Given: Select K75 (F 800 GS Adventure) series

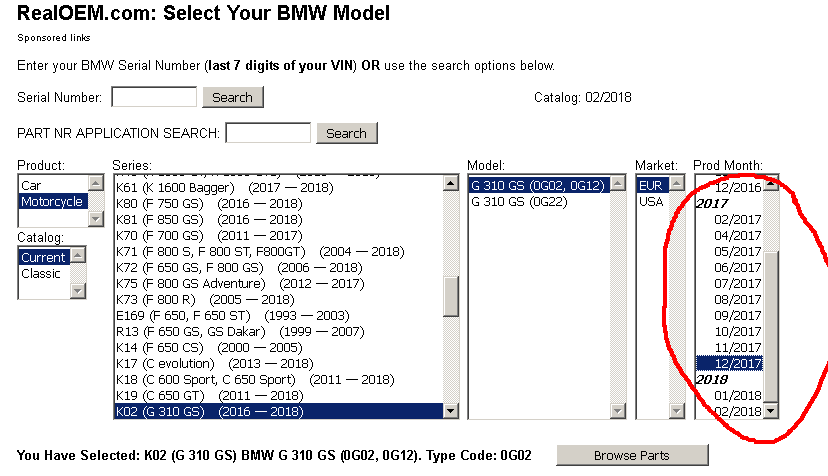Looking at the screenshot, I should [279, 284].
